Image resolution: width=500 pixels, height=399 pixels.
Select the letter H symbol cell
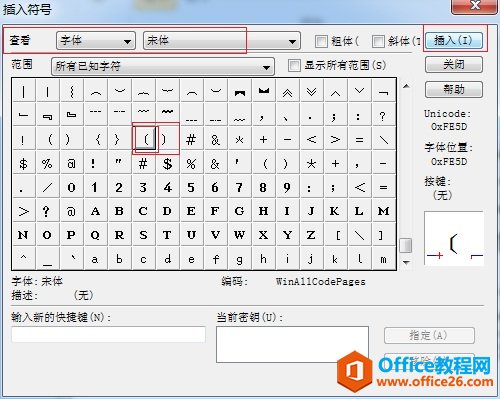tap(263, 211)
